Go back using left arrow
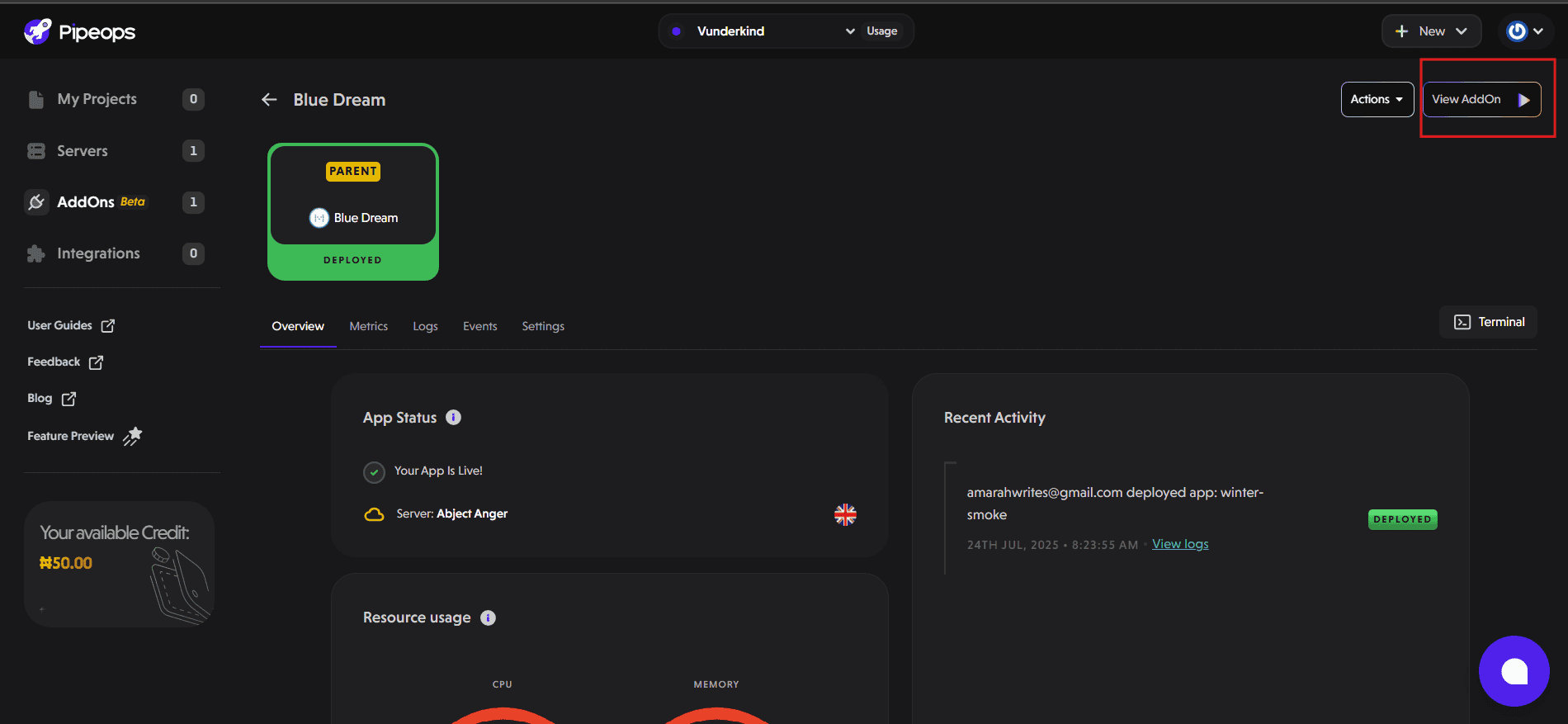Viewport: 1568px width, 724px height. [x=269, y=100]
